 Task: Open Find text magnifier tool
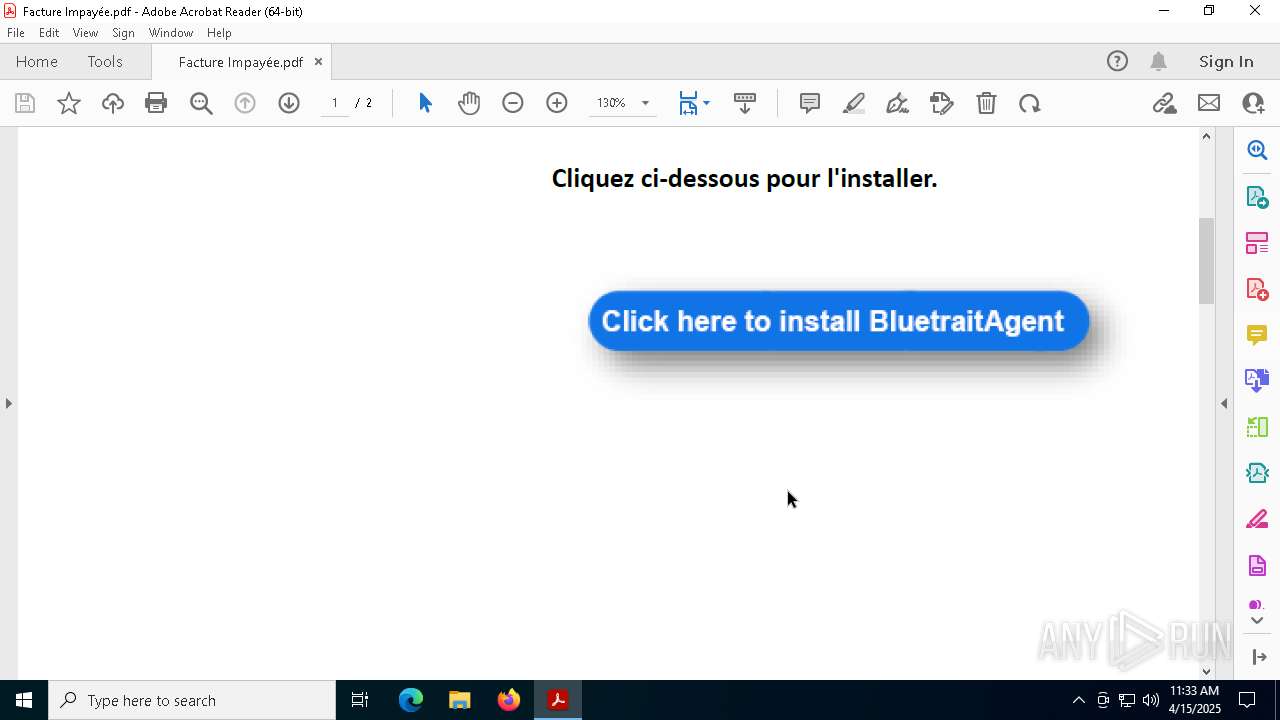pyautogui.click(x=201, y=103)
